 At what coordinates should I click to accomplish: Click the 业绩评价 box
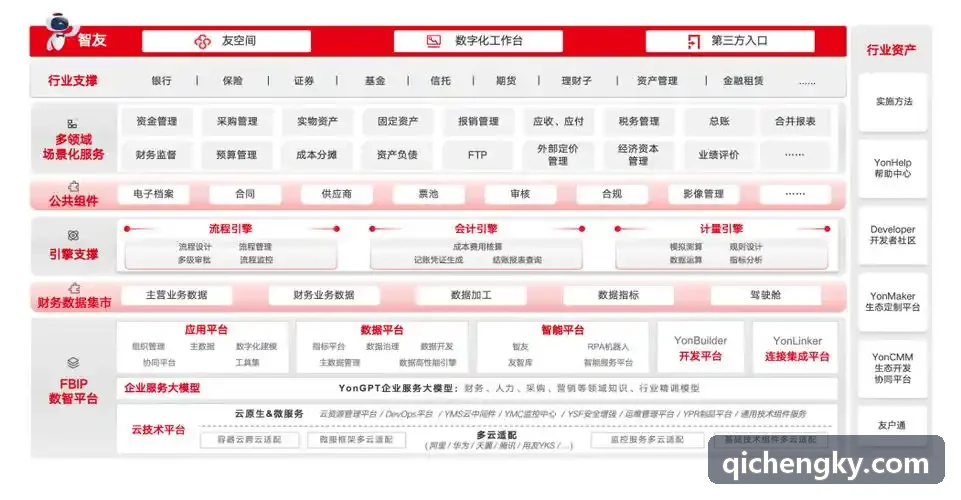pyautogui.click(x=718, y=155)
